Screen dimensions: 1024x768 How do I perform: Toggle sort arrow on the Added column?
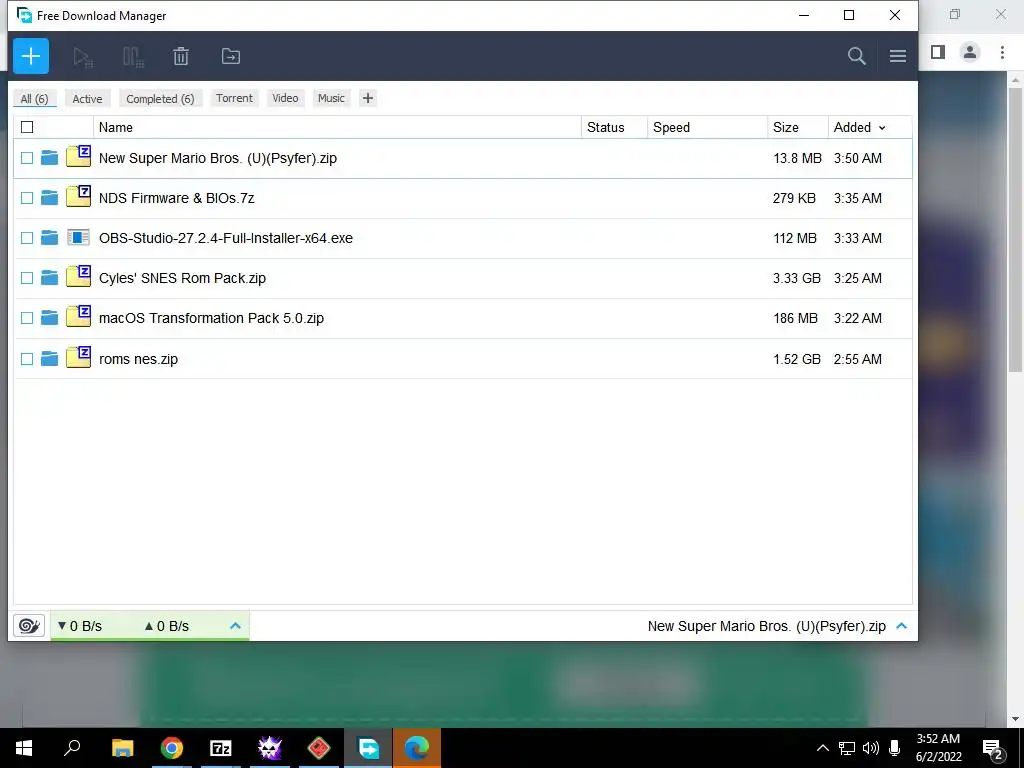tap(882, 128)
